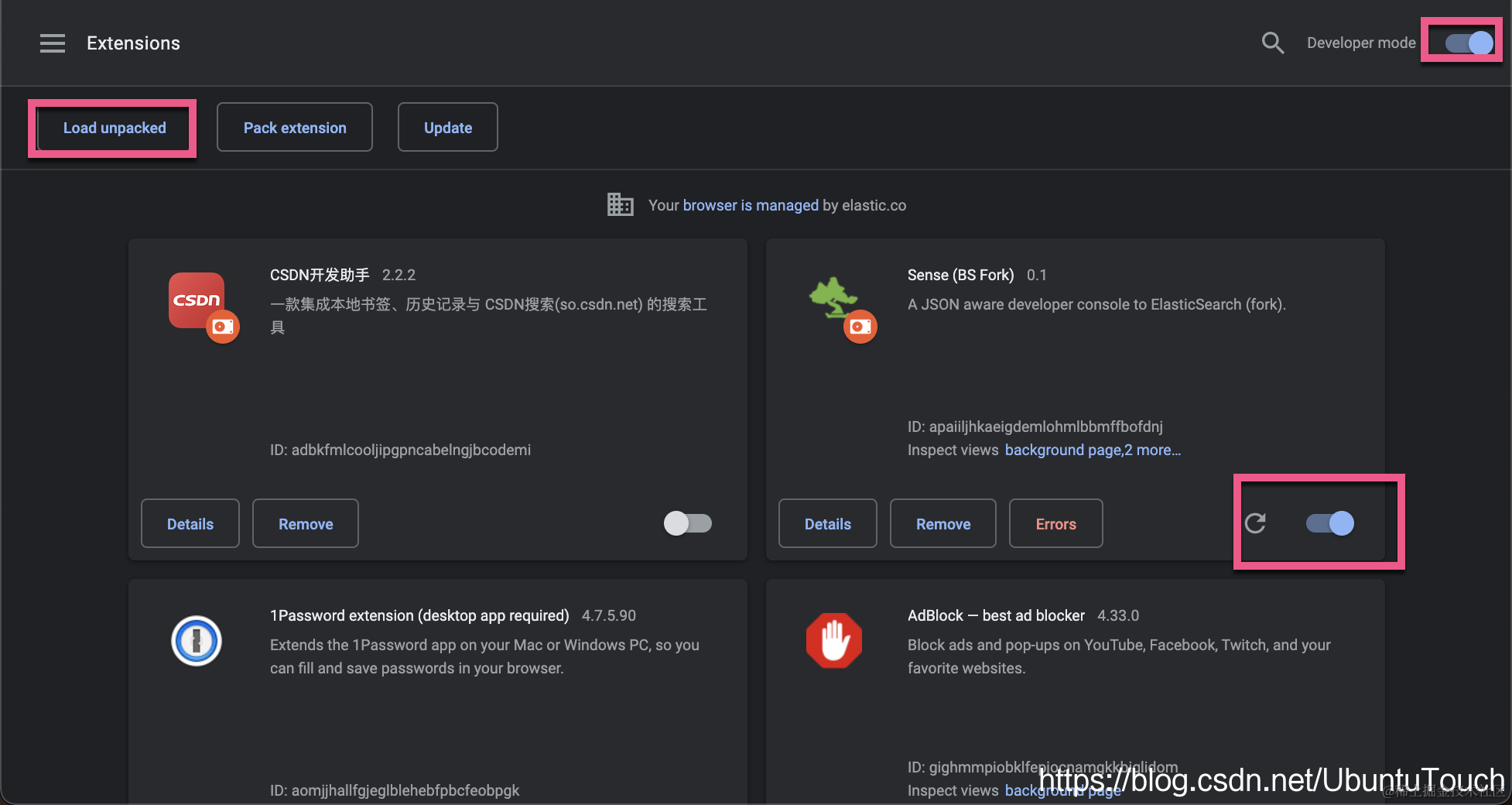Click the 'Developer mode' label
Image resolution: width=1512 pixels, height=805 pixels.
coord(1361,43)
